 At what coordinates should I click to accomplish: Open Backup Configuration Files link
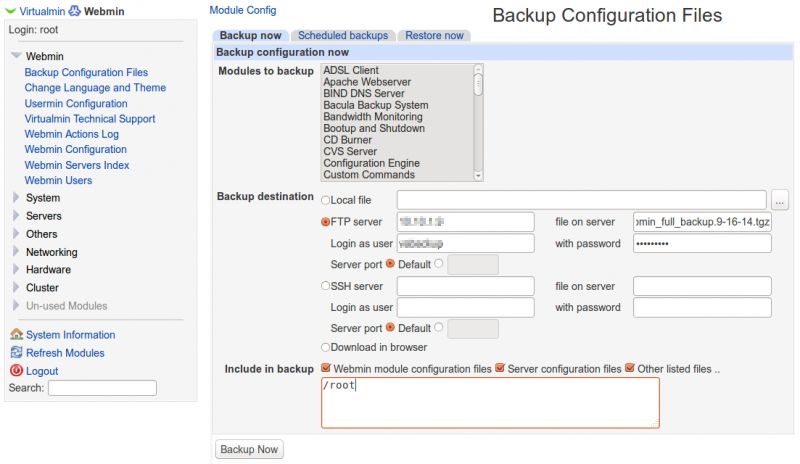coord(86,72)
